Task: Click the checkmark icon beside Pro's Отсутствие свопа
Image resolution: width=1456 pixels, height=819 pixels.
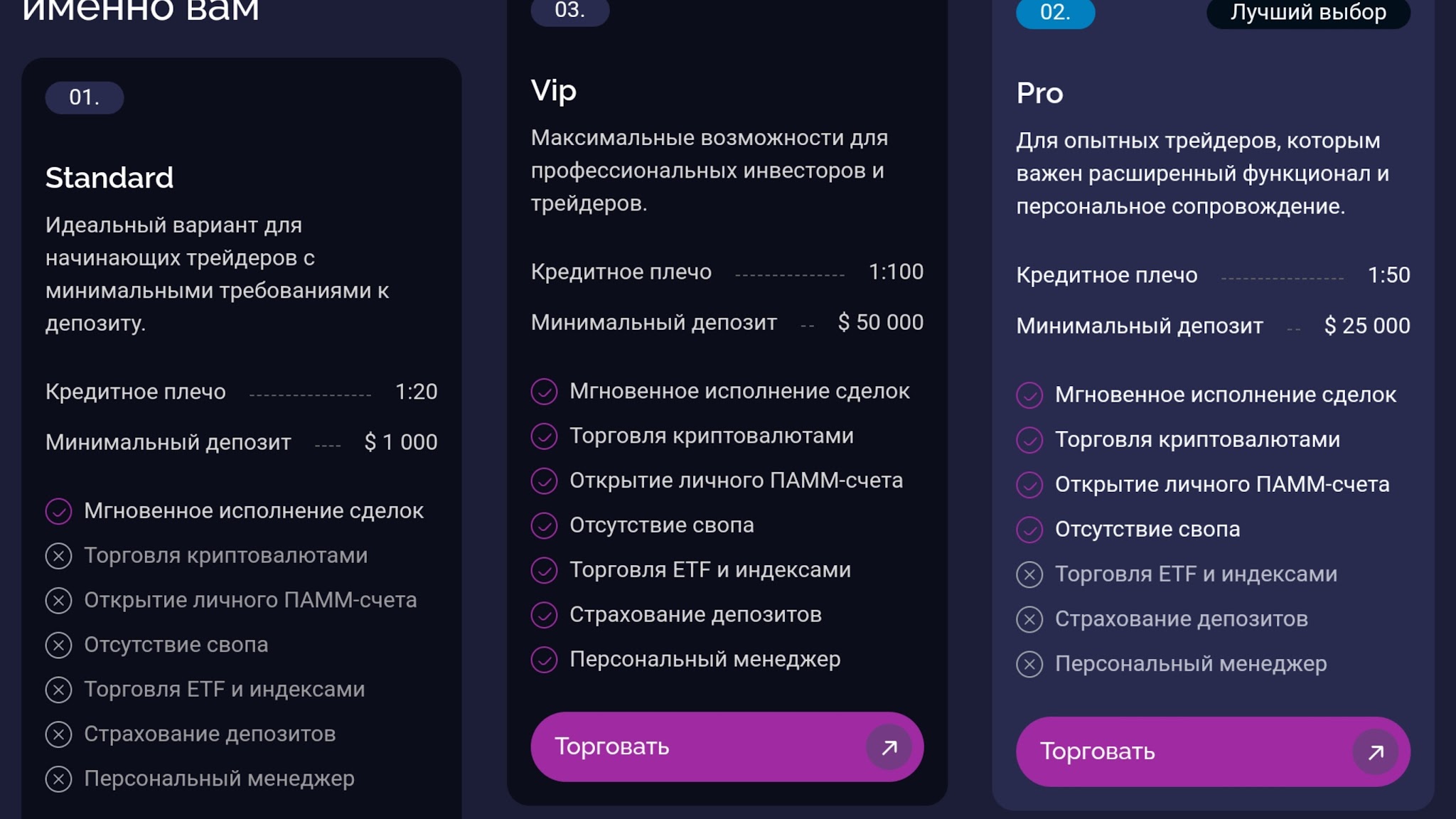Action: tap(1029, 530)
